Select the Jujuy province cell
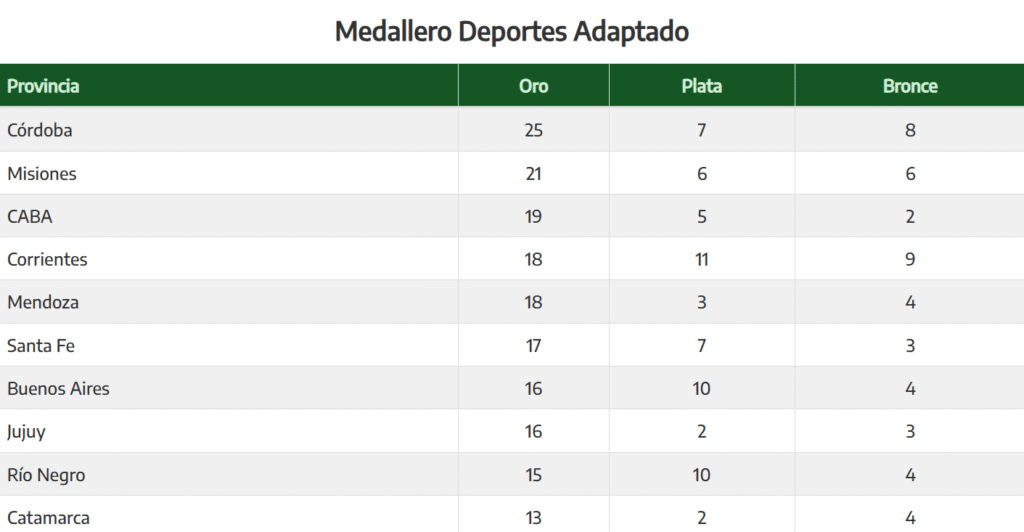 (x=26, y=432)
